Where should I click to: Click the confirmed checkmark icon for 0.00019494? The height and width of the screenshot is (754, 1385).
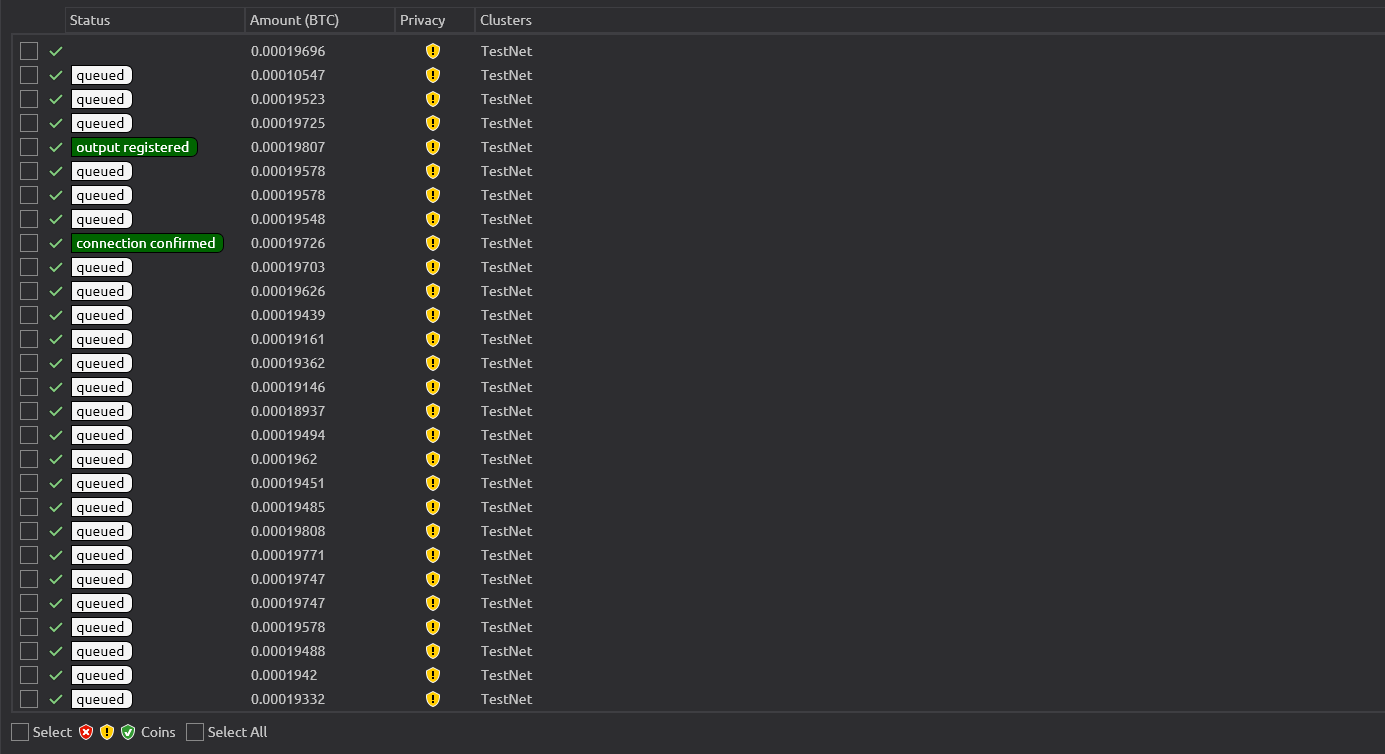point(56,435)
